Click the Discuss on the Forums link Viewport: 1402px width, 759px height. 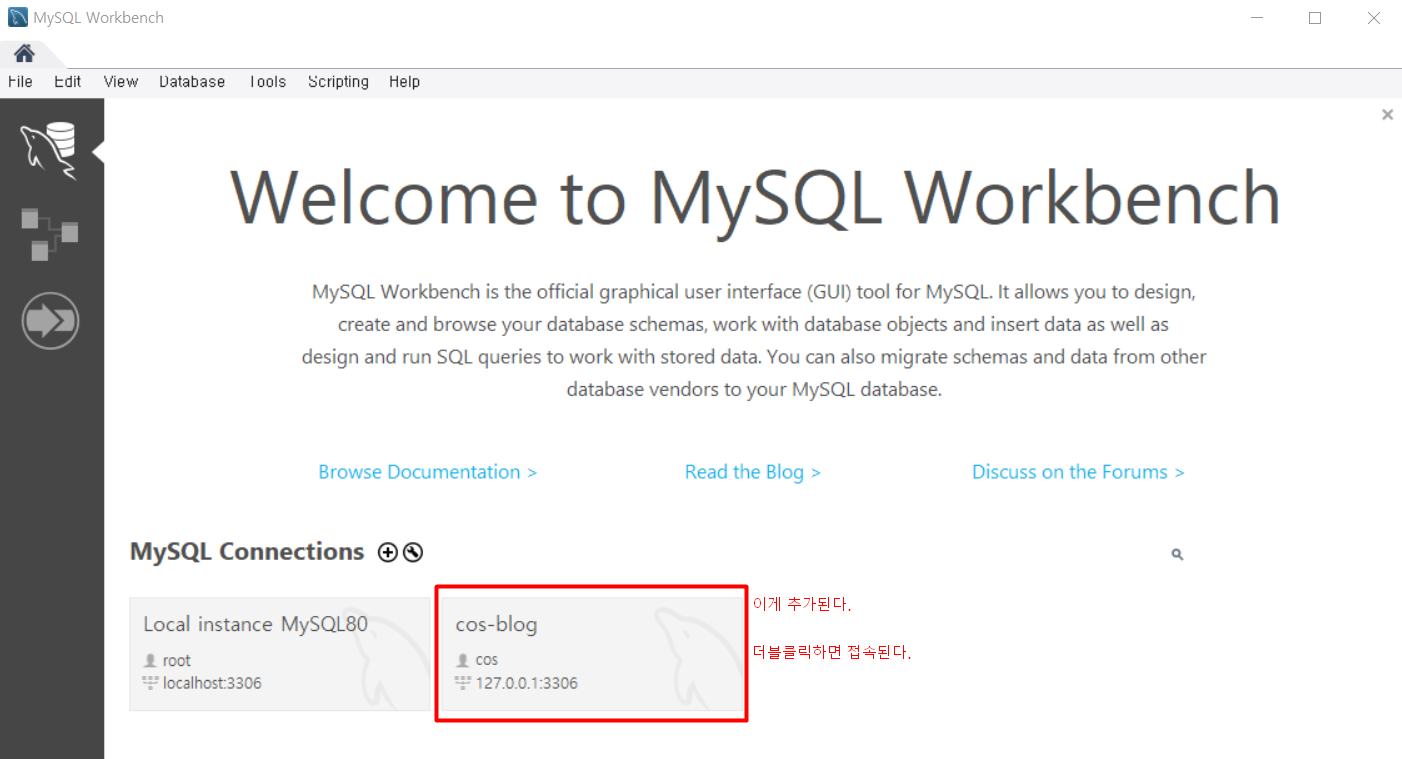pyautogui.click(x=1078, y=472)
